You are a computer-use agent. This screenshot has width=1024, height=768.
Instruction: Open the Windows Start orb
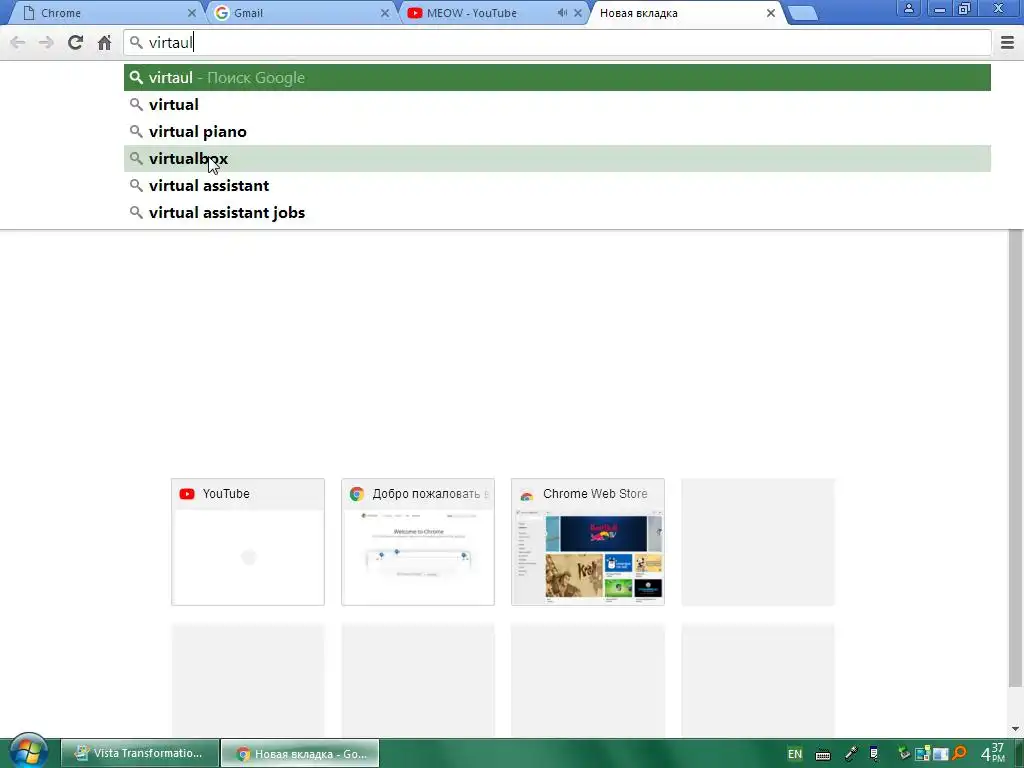pyautogui.click(x=28, y=751)
